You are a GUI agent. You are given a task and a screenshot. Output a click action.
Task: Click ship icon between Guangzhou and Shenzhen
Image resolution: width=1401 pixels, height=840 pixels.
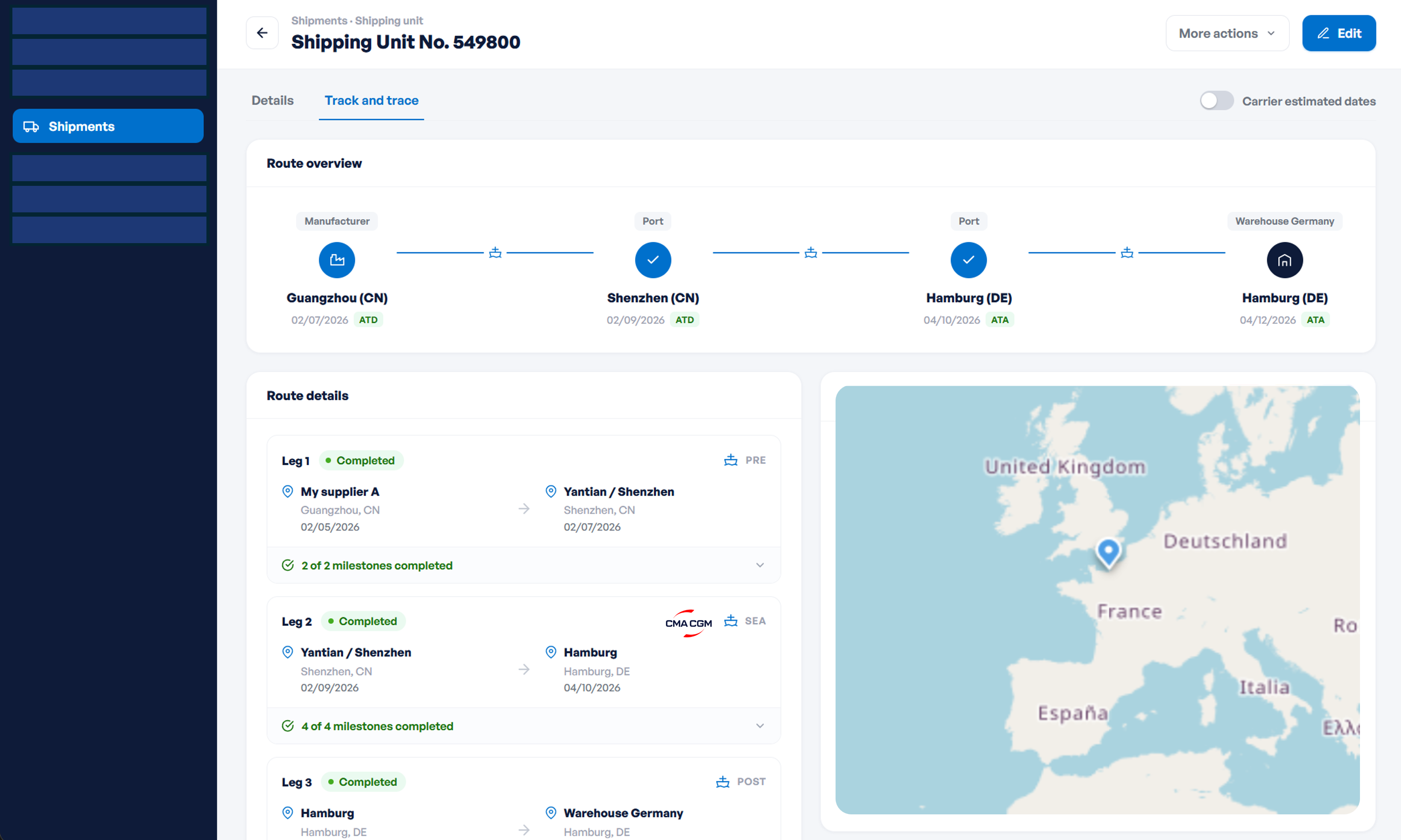coord(495,253)
